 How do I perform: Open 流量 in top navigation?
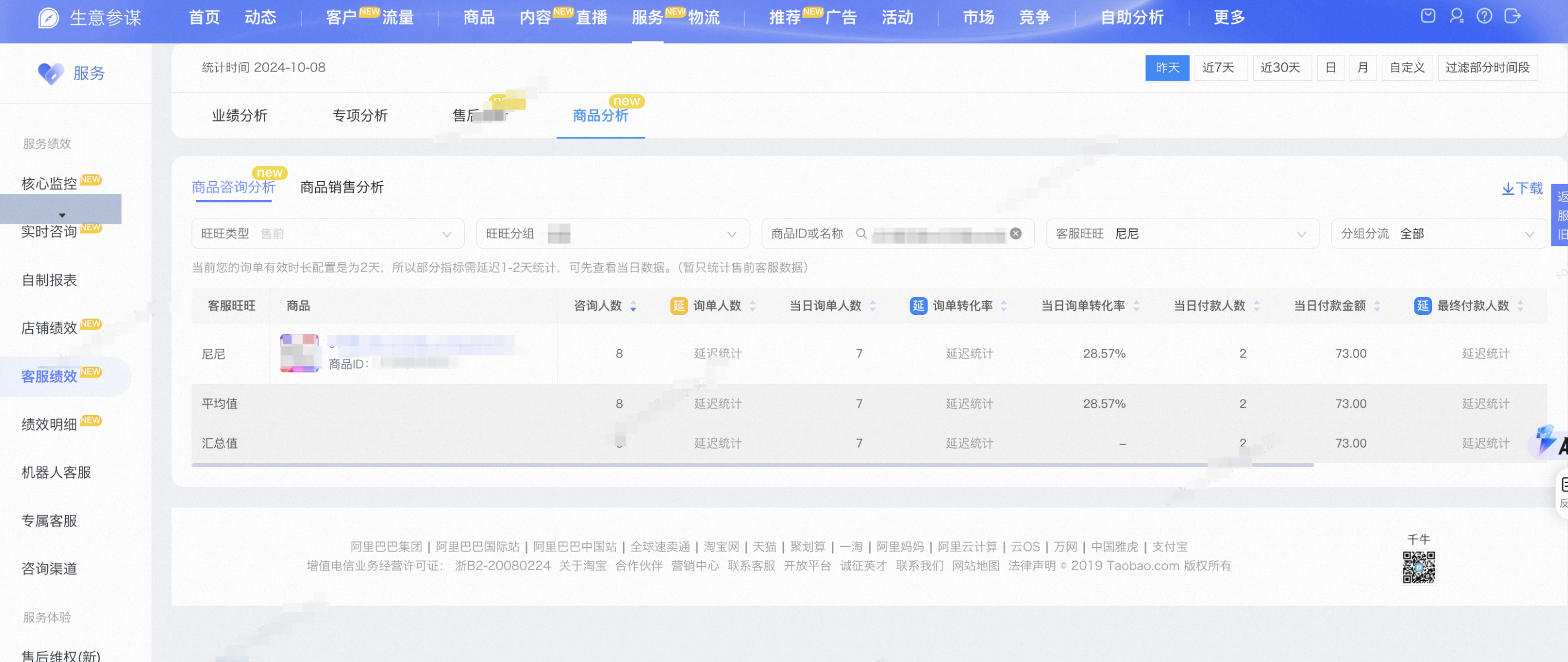pyautogui.click(x=398, y=18)
